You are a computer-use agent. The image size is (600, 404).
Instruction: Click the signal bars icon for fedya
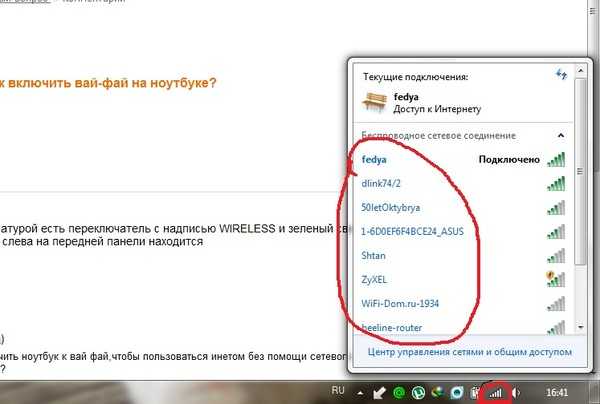pos(556,160)
